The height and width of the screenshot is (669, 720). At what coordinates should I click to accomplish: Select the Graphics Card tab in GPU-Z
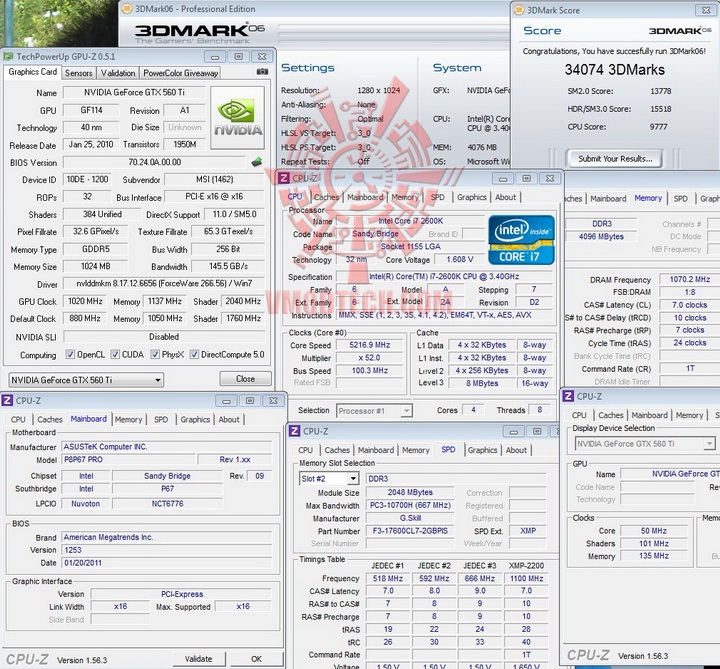coord(33,72)
